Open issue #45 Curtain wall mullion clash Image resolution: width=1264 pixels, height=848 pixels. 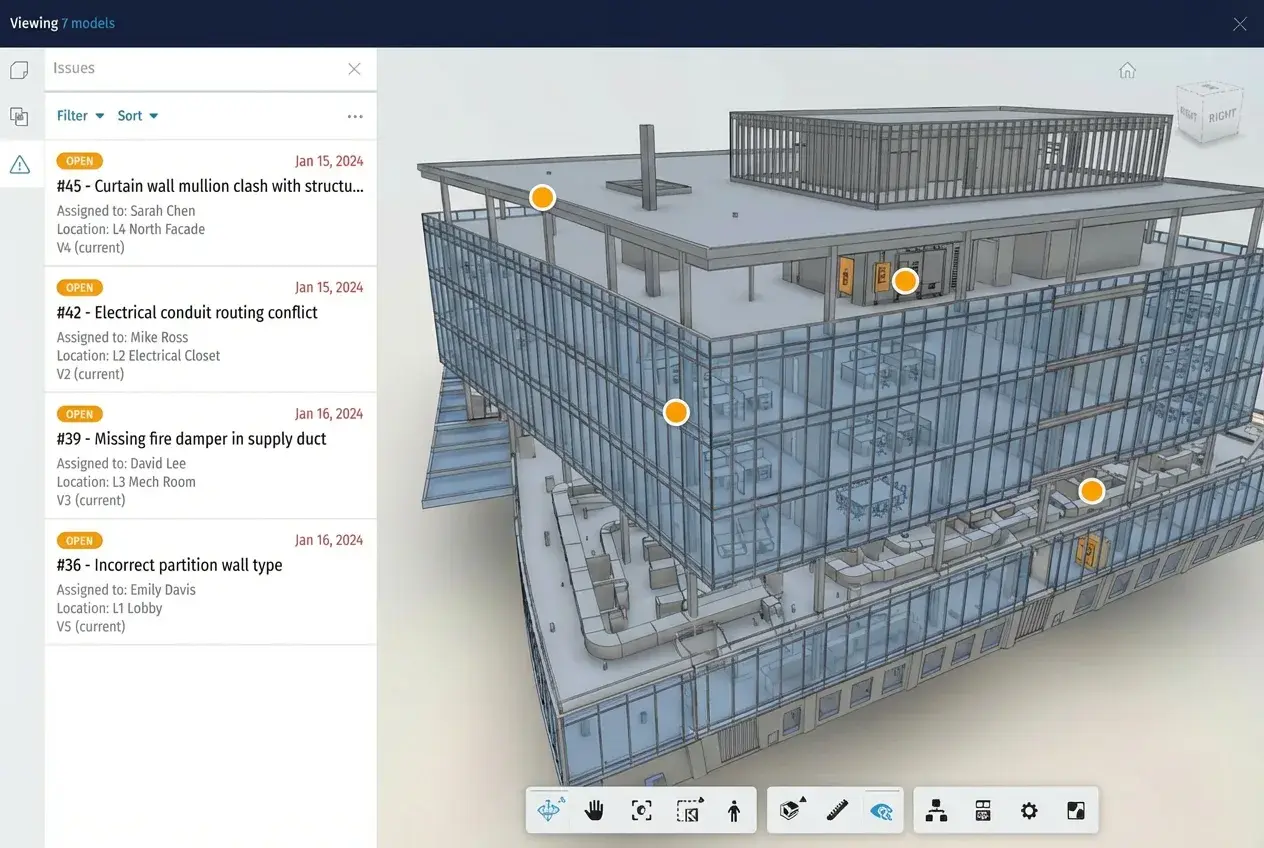pyautogui.click(x=210, y=203)
